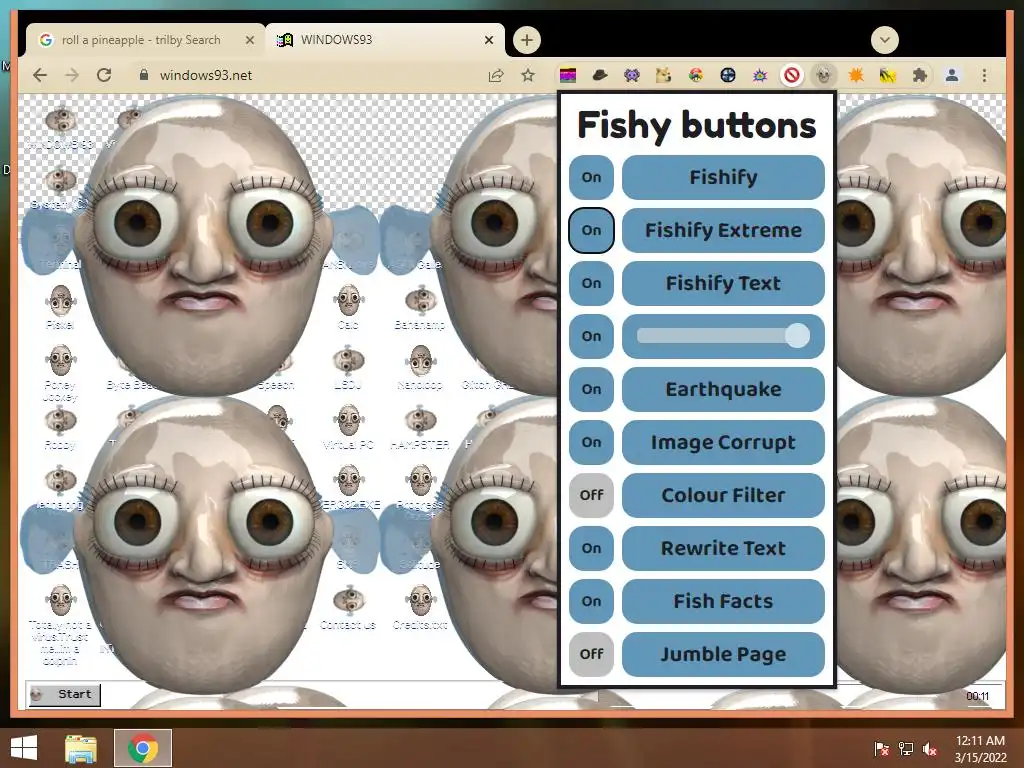Open the Chrome profile avatar
This screenshot has height=768, width=1024.
(x=952, y=76)
